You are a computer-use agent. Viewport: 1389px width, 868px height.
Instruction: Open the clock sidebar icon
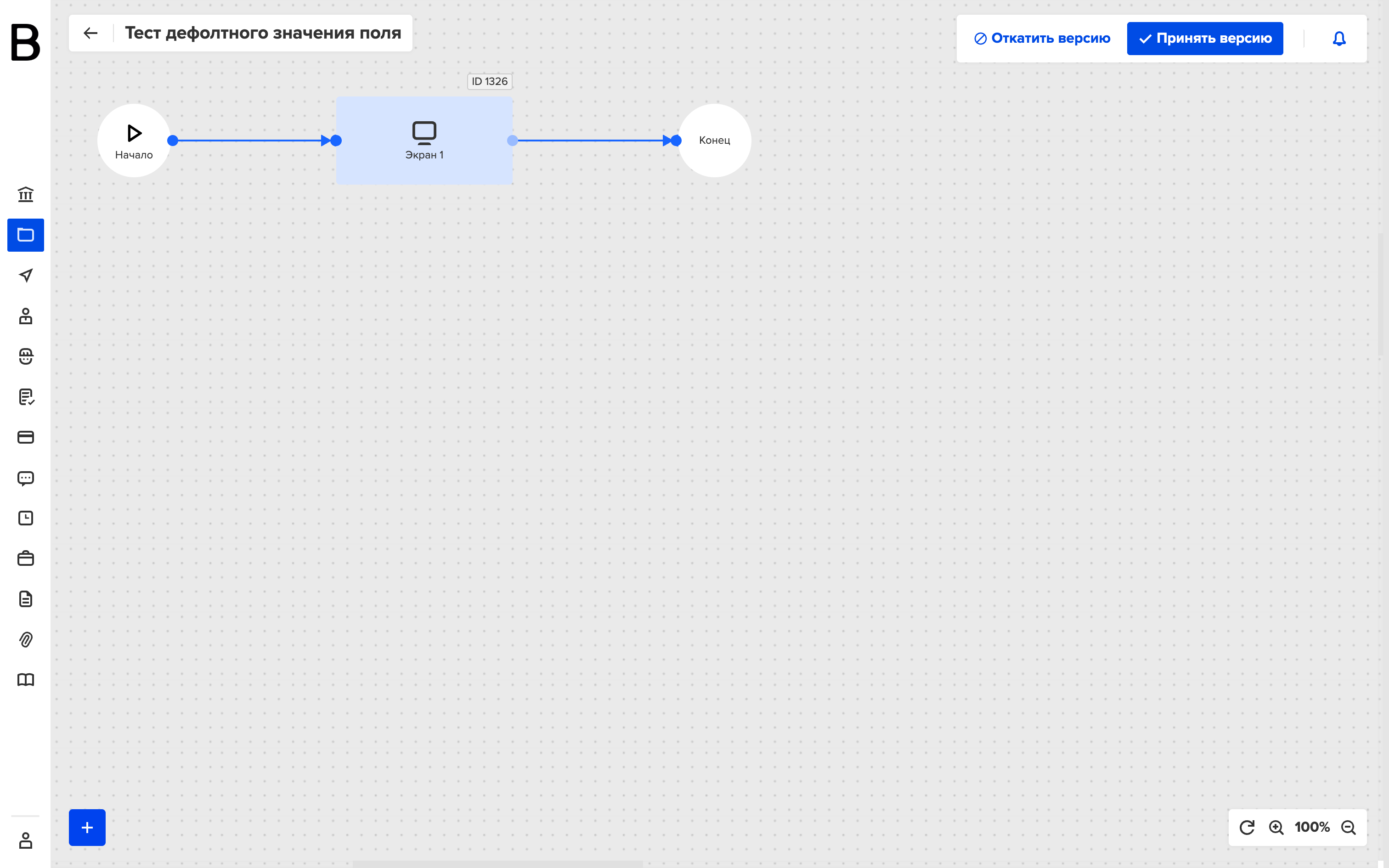(25, 518)
